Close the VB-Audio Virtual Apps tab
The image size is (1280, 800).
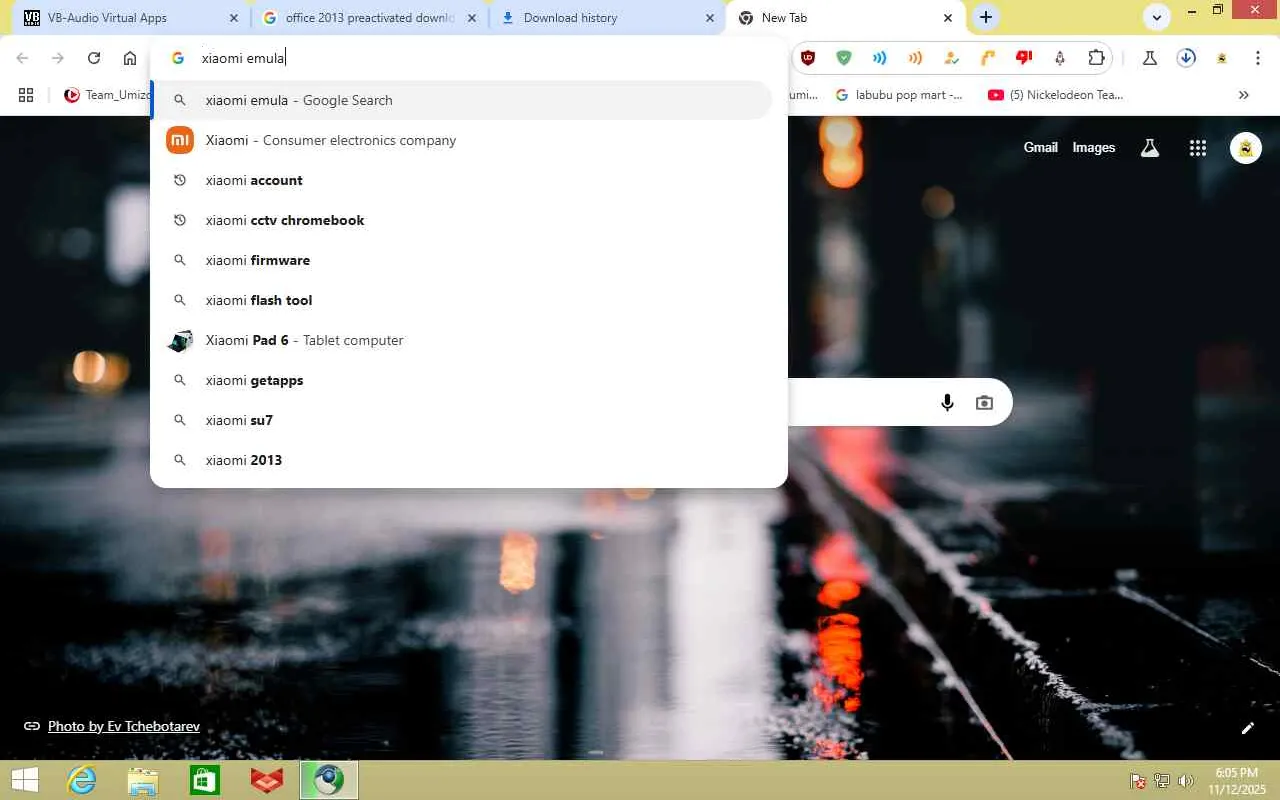234,18
